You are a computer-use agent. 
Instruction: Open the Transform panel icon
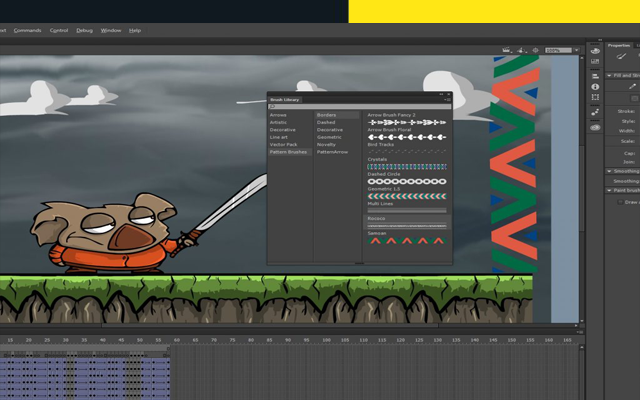tap(595, 99)
